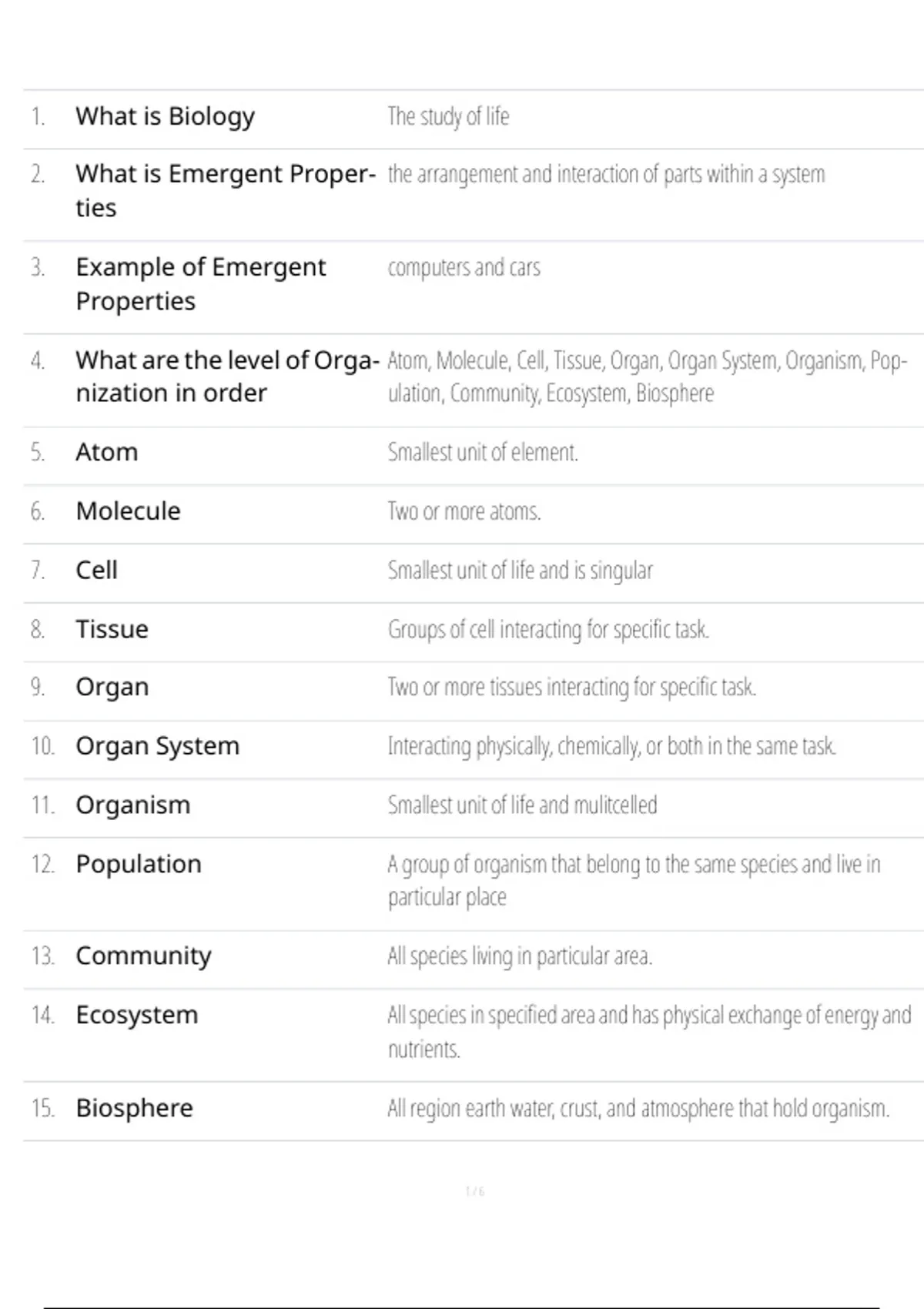Click the "Tissue" term
Screen dimensions: 924x1309
click(112, 629)
